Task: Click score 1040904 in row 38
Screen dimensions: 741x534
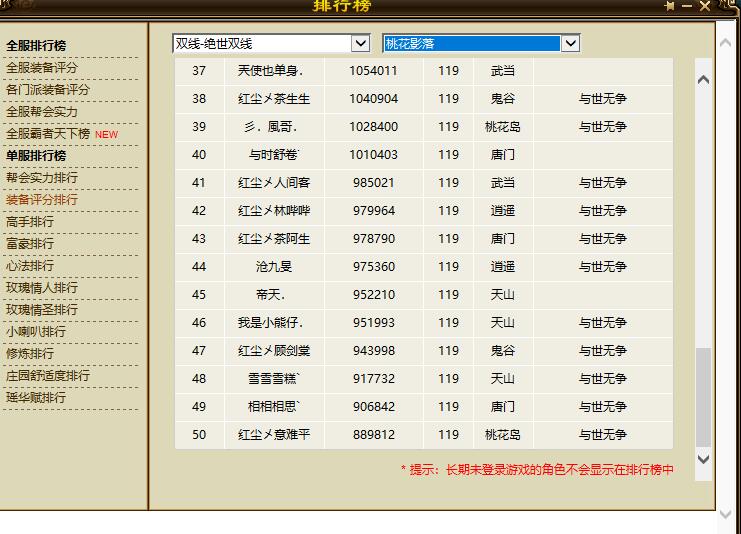Action: (x=373, y=99)
